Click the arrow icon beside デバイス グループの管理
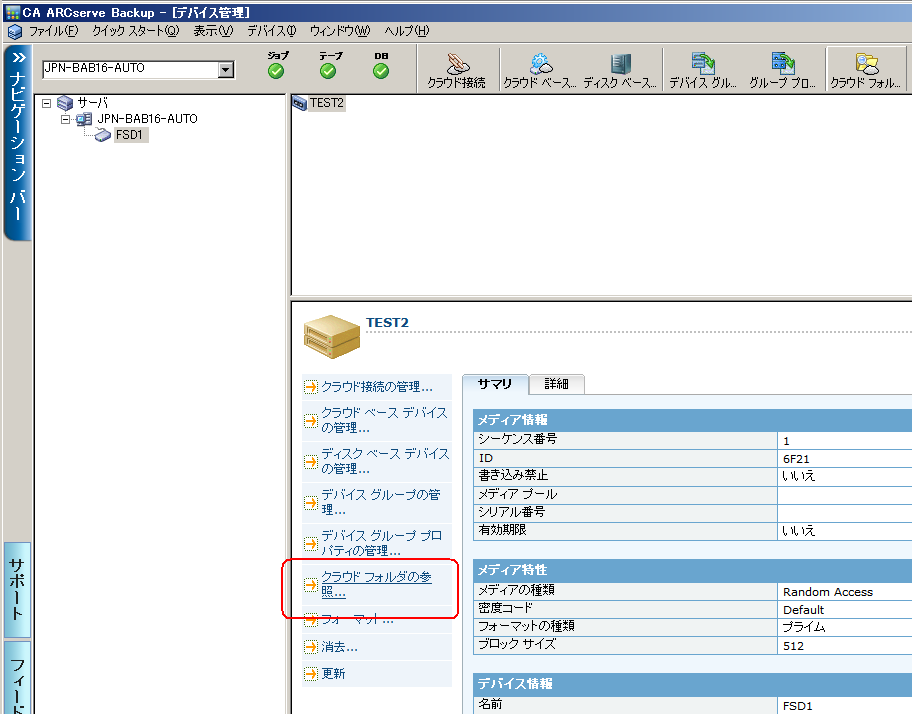The height and width of the screenshot is (714, 912). point(311,502)
